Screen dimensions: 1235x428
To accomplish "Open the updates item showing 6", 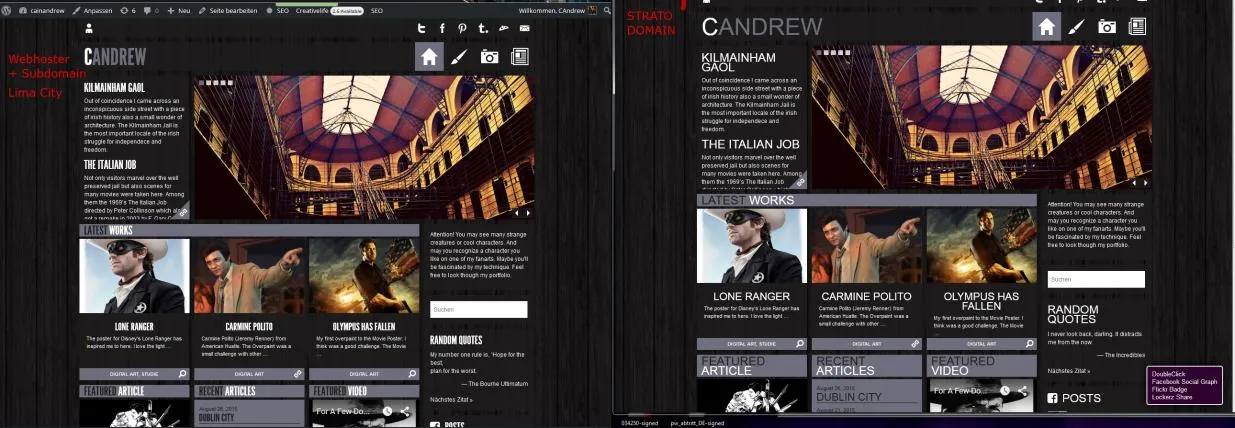I will (128, 10).
